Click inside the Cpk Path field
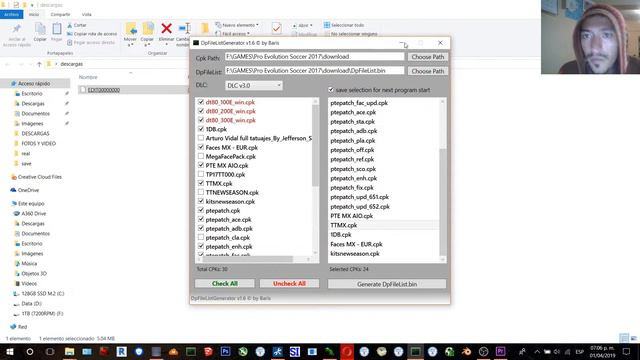640x360 pixels. tap(314, 57)
